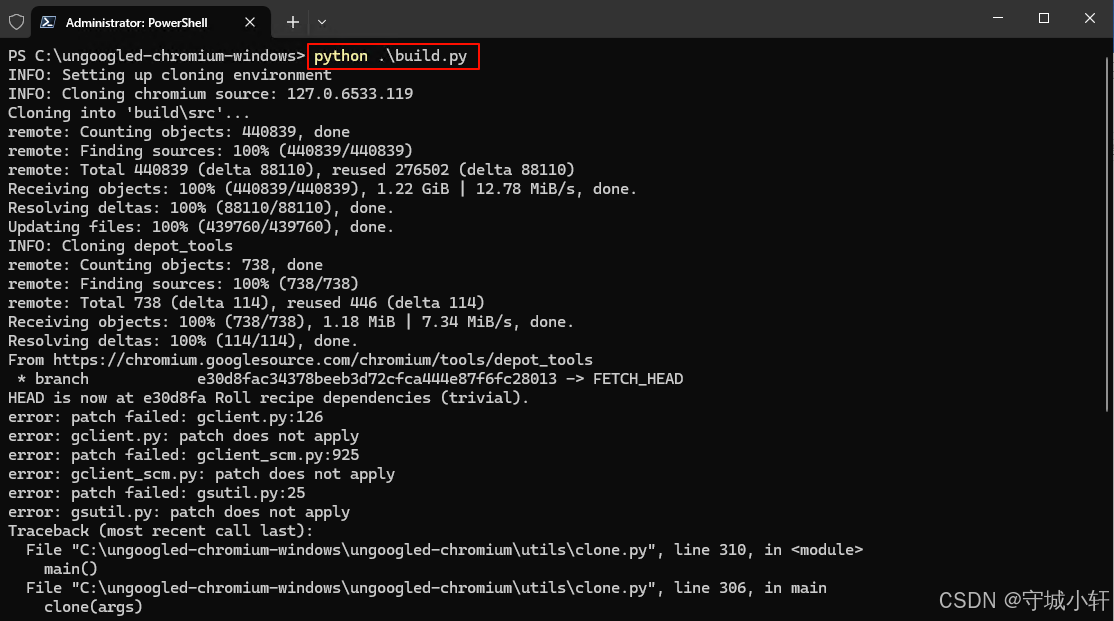Click line 'INFO: Cloning depot_tools'
This screenshot has width=1114, height=621.
click(x=120, y=246)
